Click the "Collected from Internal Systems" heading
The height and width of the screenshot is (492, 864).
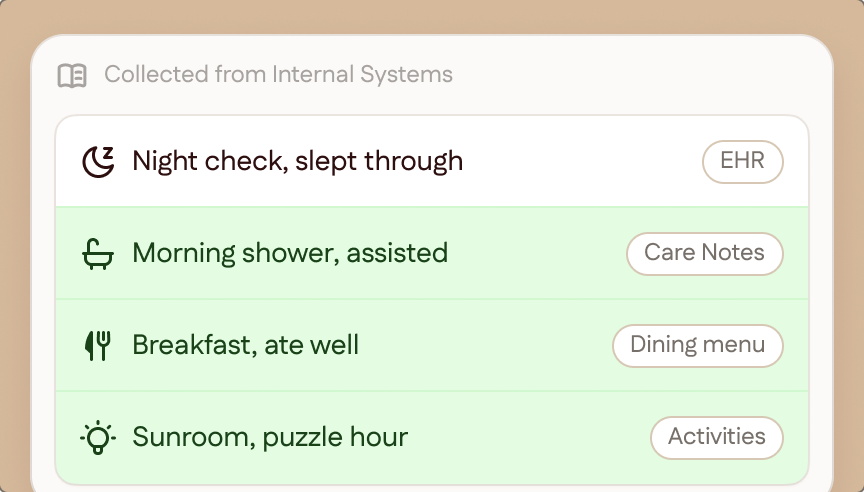coord(278,74)
